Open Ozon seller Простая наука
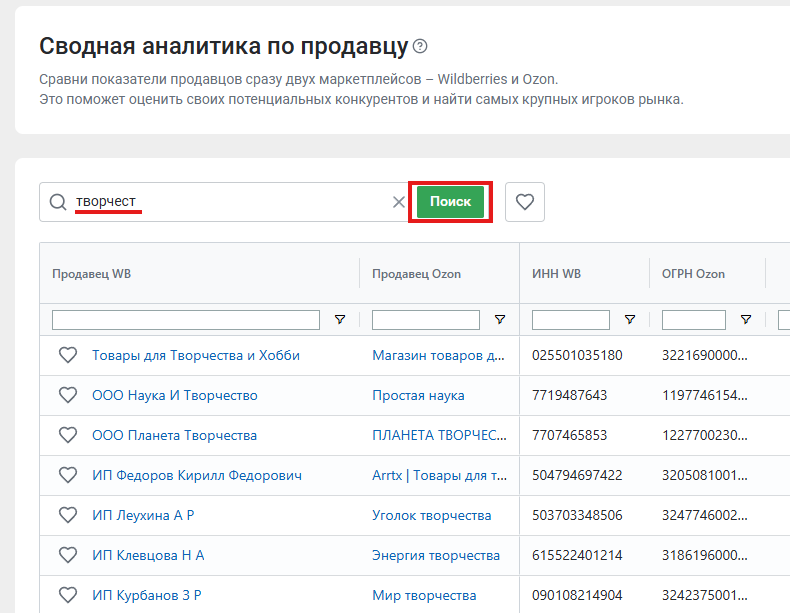790x613 pixels. 418,395
